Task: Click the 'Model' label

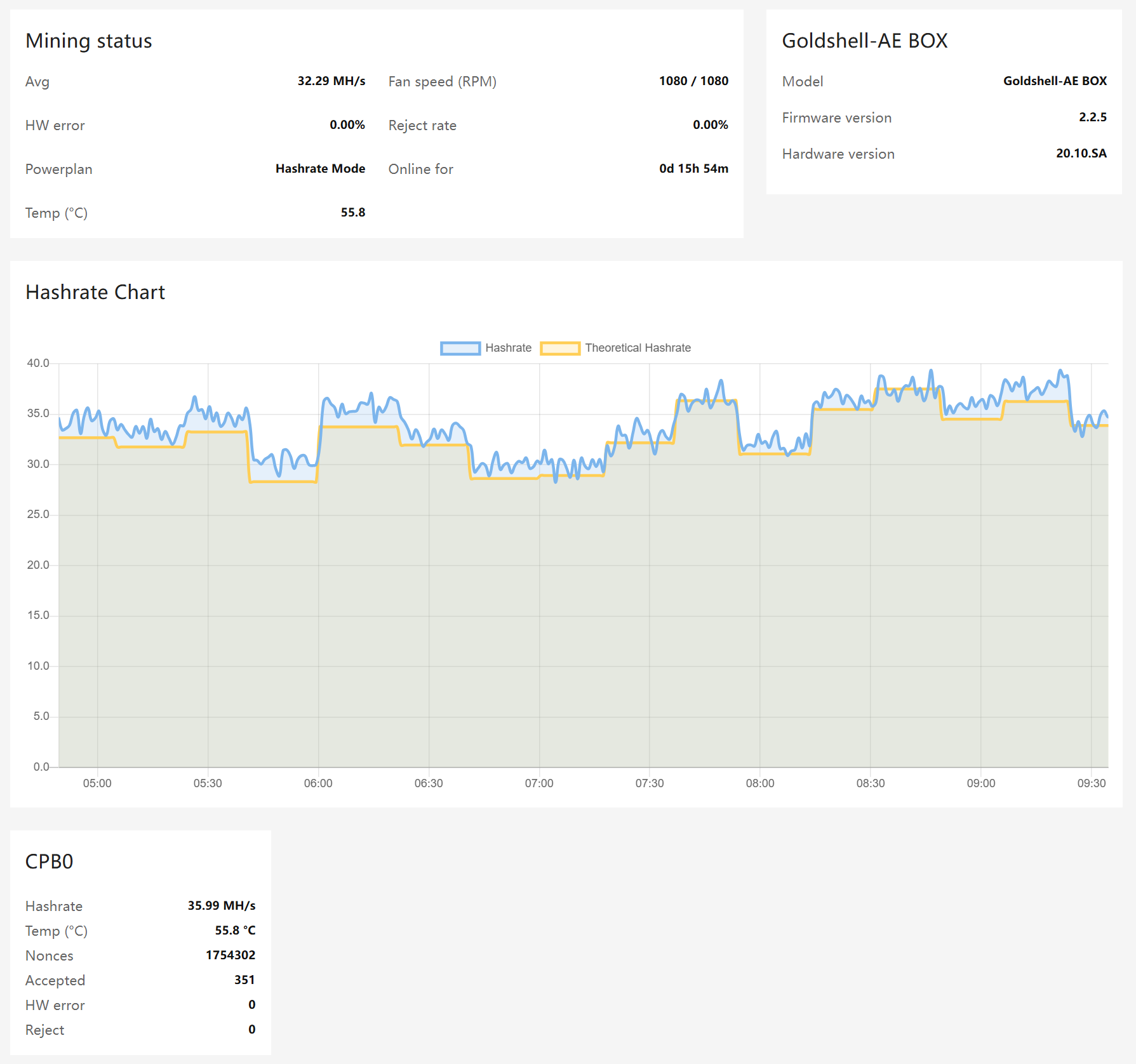Action: [x=803, y=82]
